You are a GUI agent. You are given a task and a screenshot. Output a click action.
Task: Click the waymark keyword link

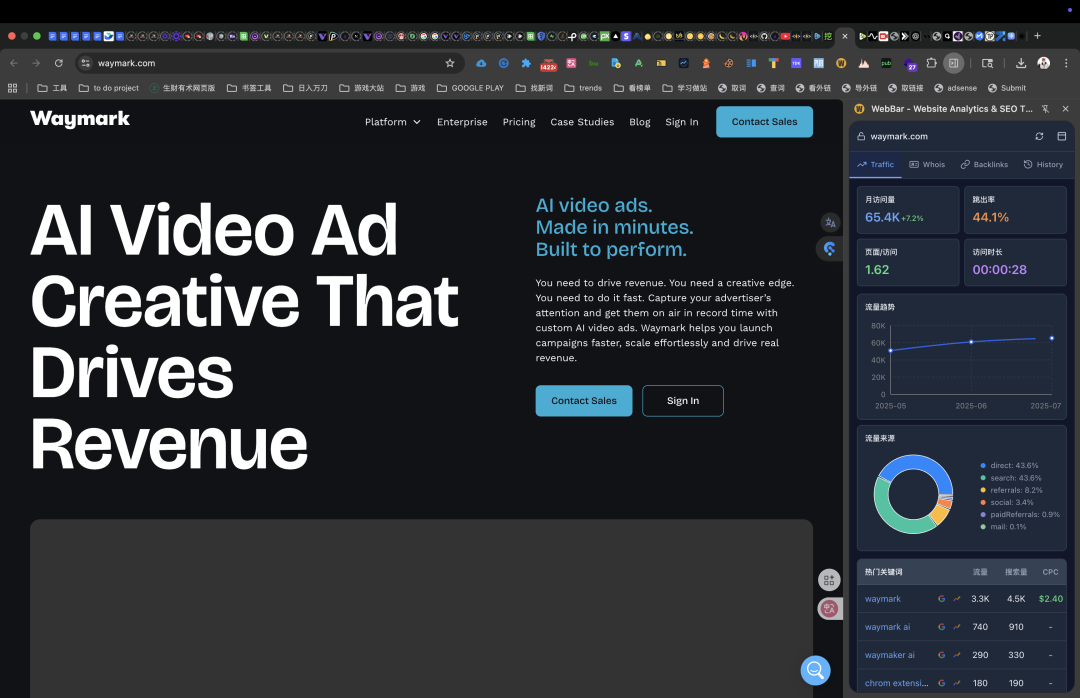tap(883, 599)
